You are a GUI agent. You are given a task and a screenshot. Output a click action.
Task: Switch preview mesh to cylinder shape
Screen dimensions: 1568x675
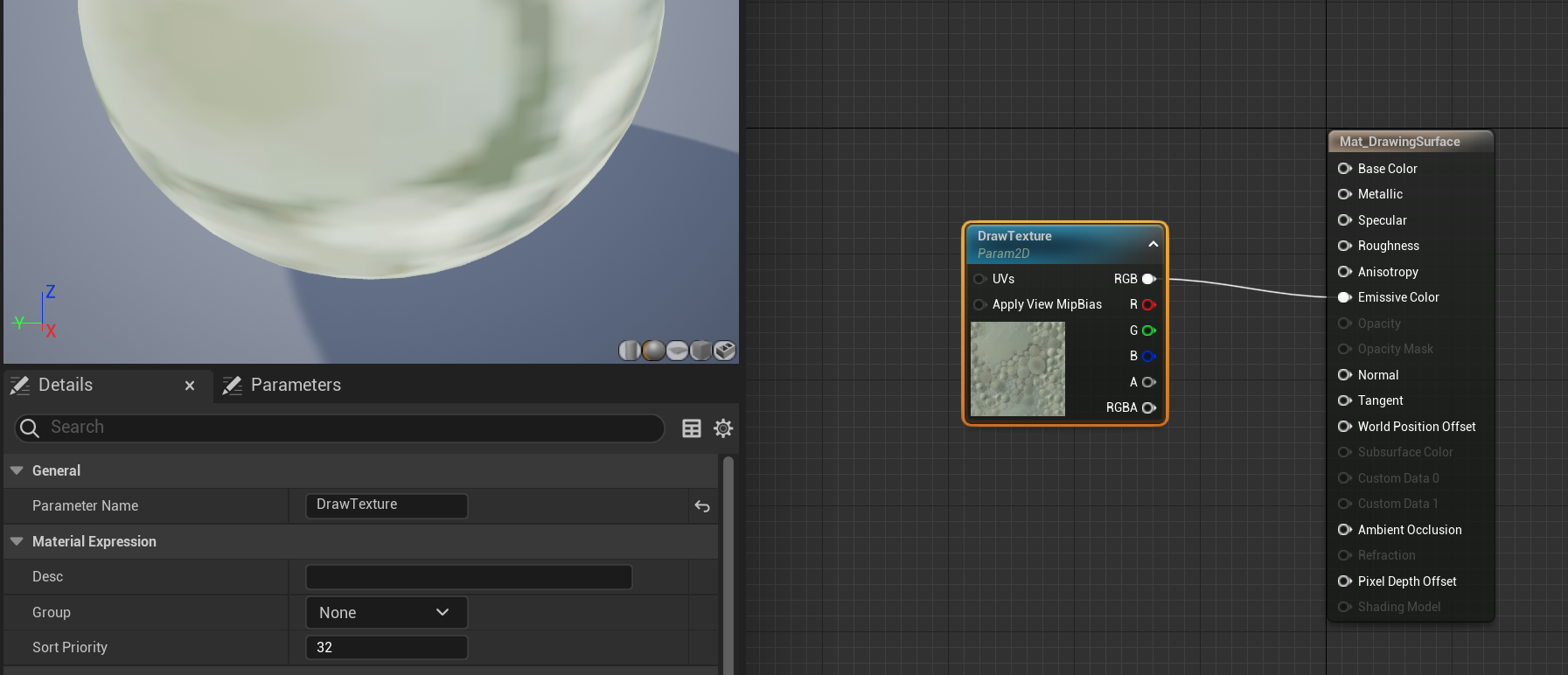pos(630,351)
